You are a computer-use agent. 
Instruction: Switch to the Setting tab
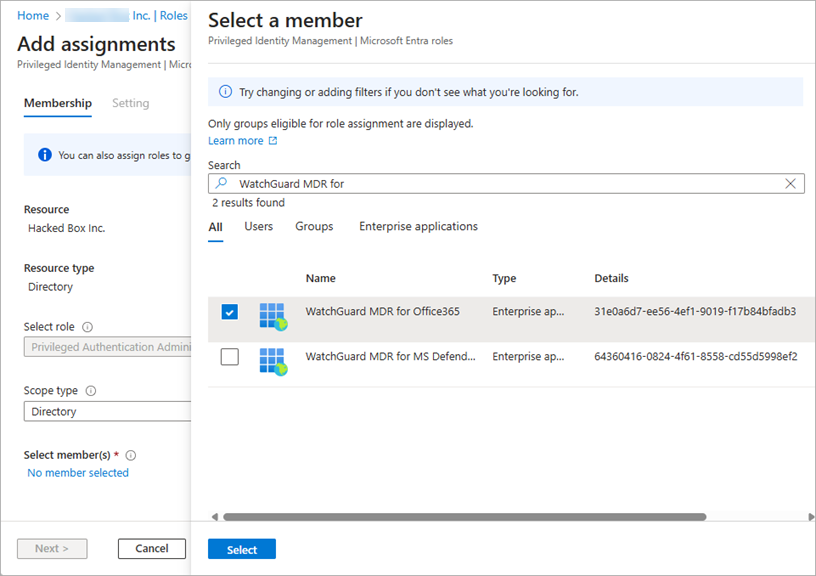131,103
